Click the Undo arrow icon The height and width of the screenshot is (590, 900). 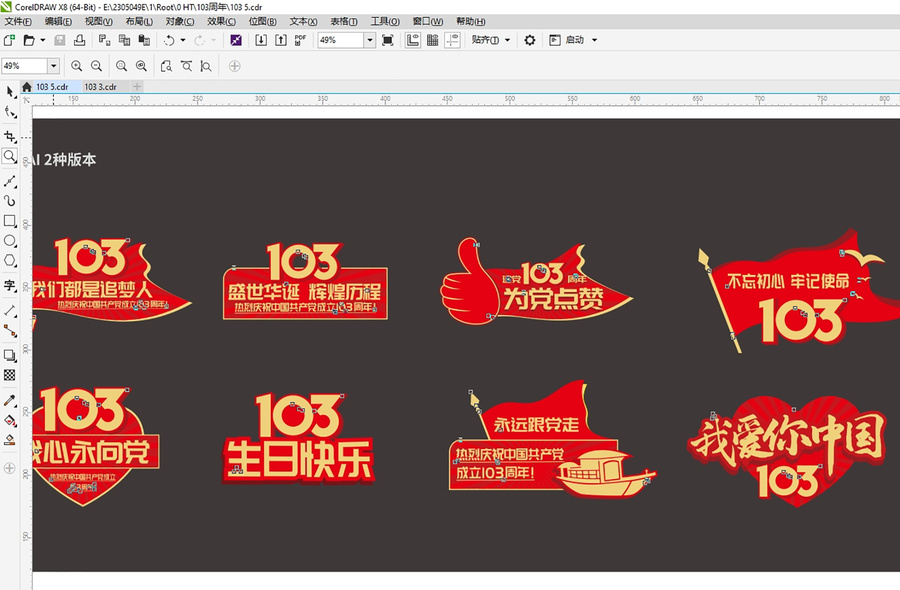169,40
